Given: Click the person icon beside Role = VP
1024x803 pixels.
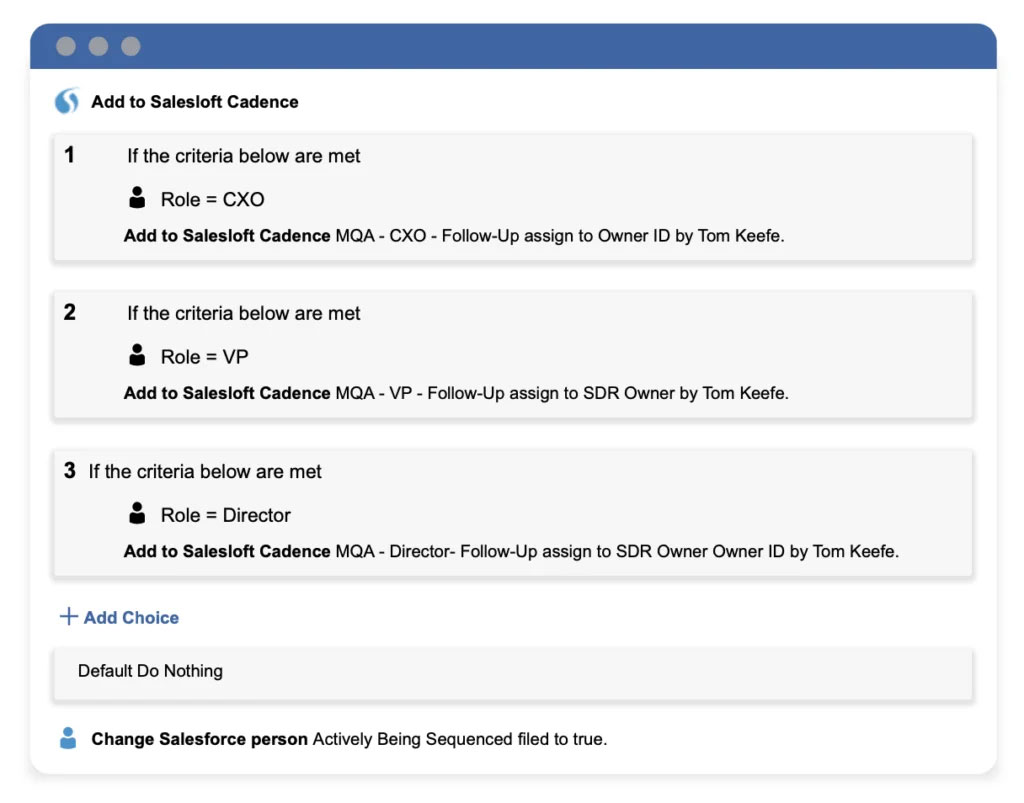Looking at the screenshot, I should 138,355.
